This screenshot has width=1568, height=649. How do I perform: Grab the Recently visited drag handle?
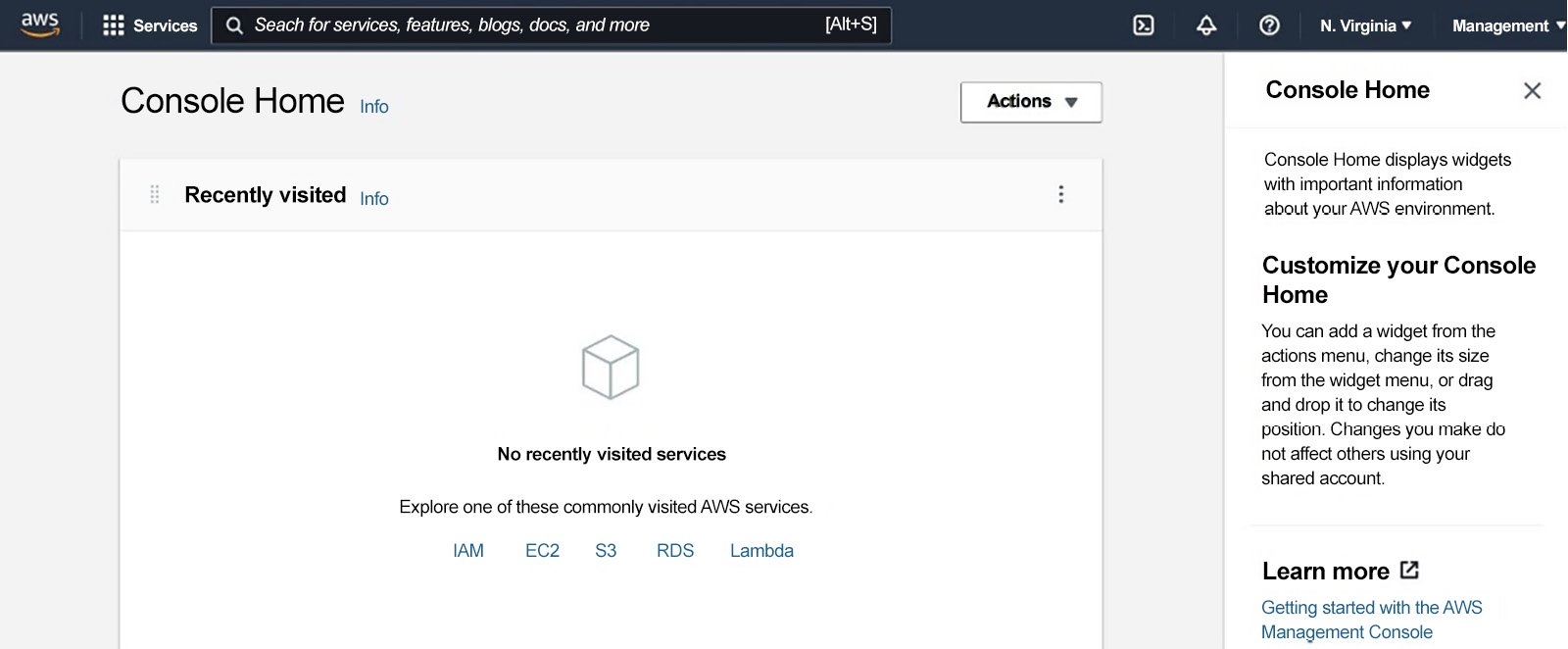click(155, 194)
